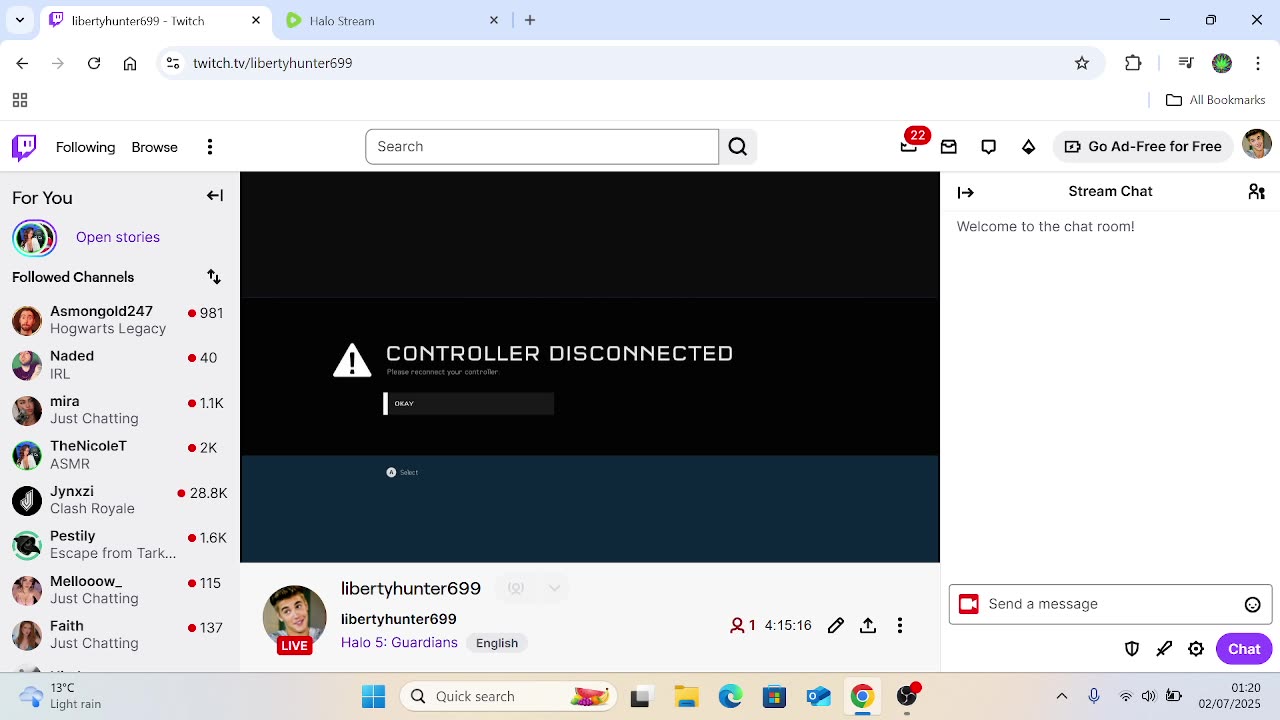Click the libertyhunter699 channel avatar
Image resolution: width=1280 pixels, height=720 pixels.
[x=294, y=617]
